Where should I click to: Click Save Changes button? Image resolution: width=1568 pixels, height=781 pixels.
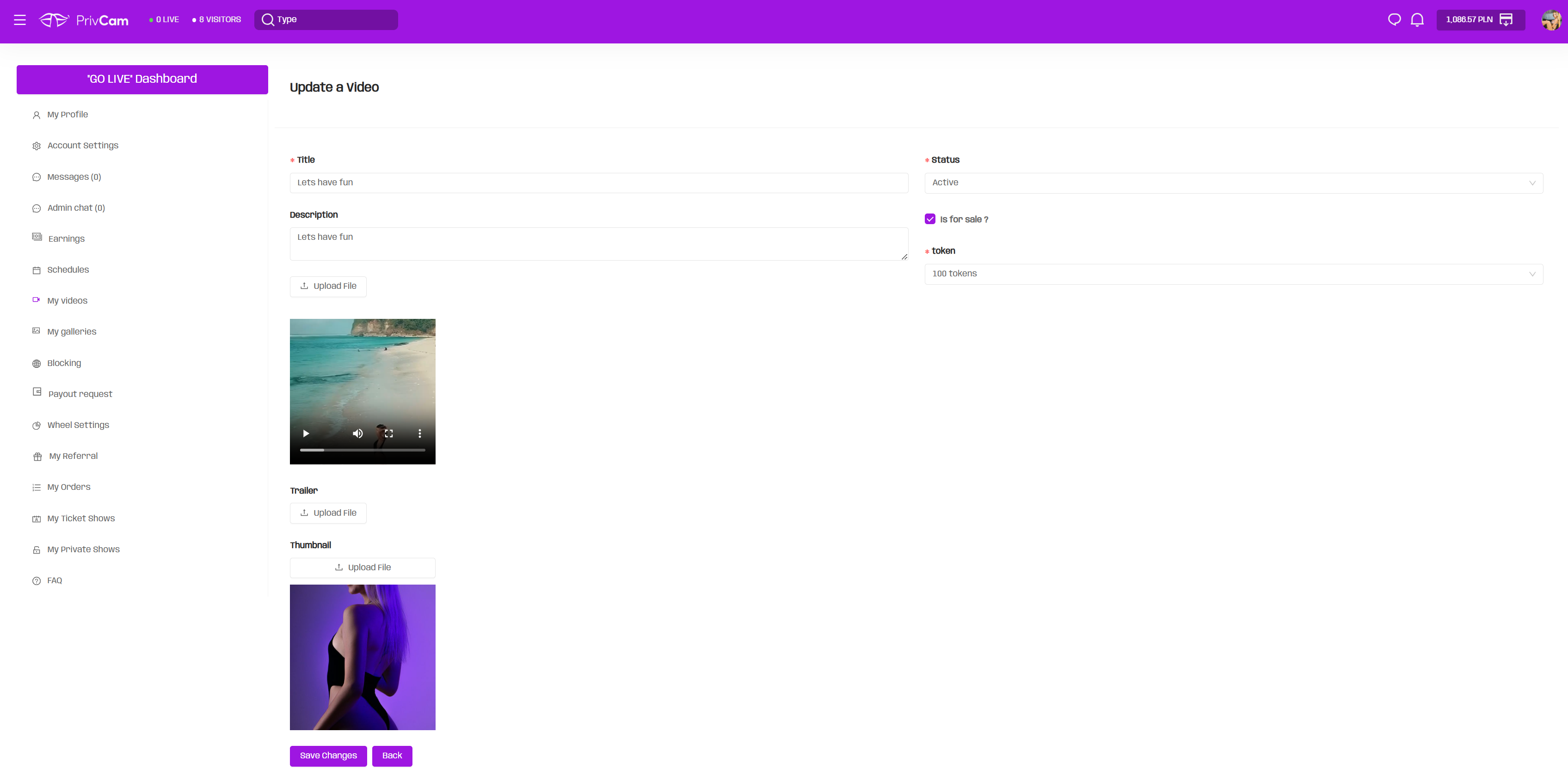(x=328, y=756)
